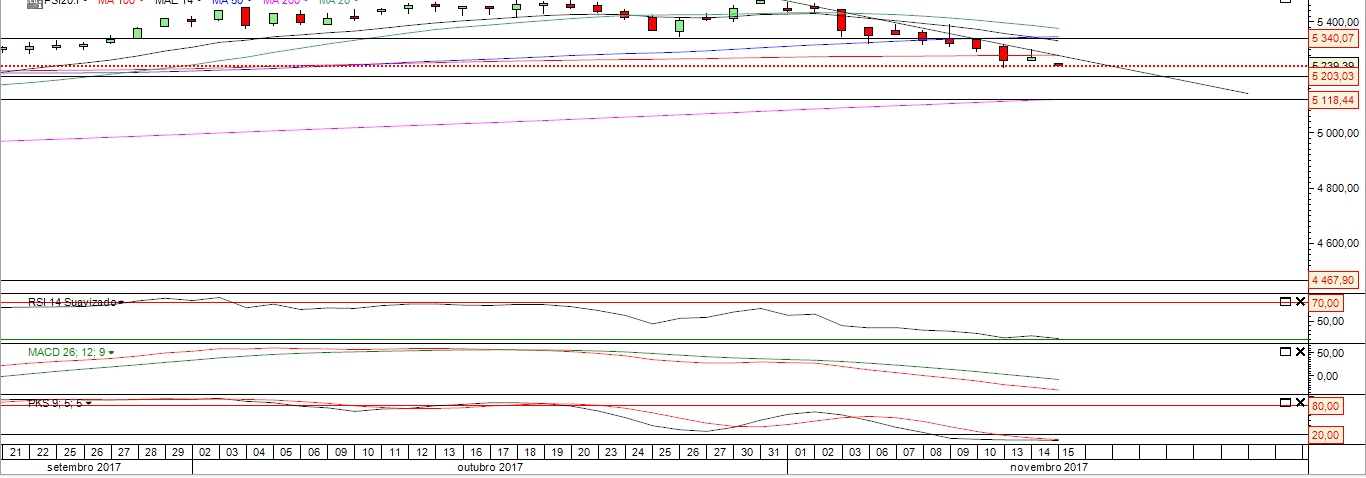
Task: Click date 29 on the time axis
Action: click(176, 453)
